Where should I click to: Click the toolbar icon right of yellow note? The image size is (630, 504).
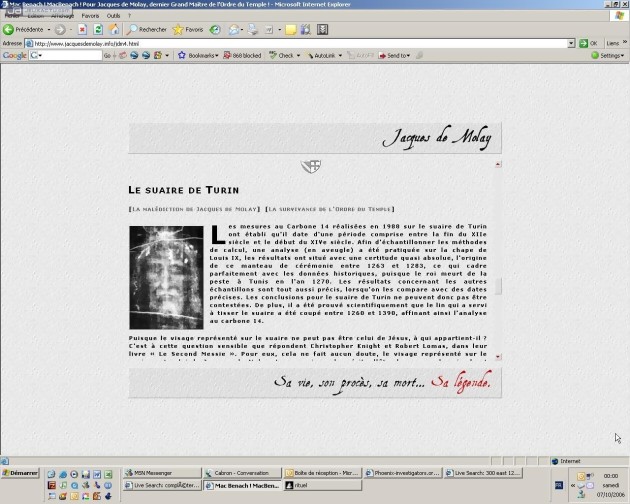click(x=306, y=30)
